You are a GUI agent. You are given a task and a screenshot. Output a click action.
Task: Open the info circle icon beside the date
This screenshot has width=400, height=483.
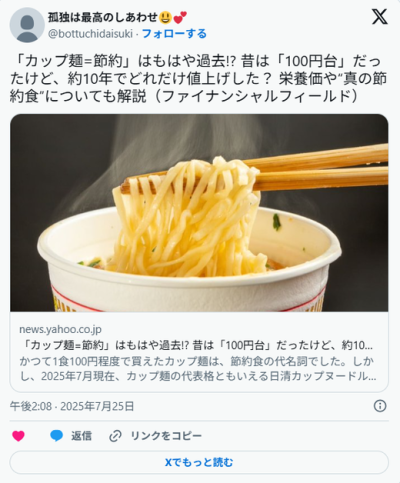[380, 406]
